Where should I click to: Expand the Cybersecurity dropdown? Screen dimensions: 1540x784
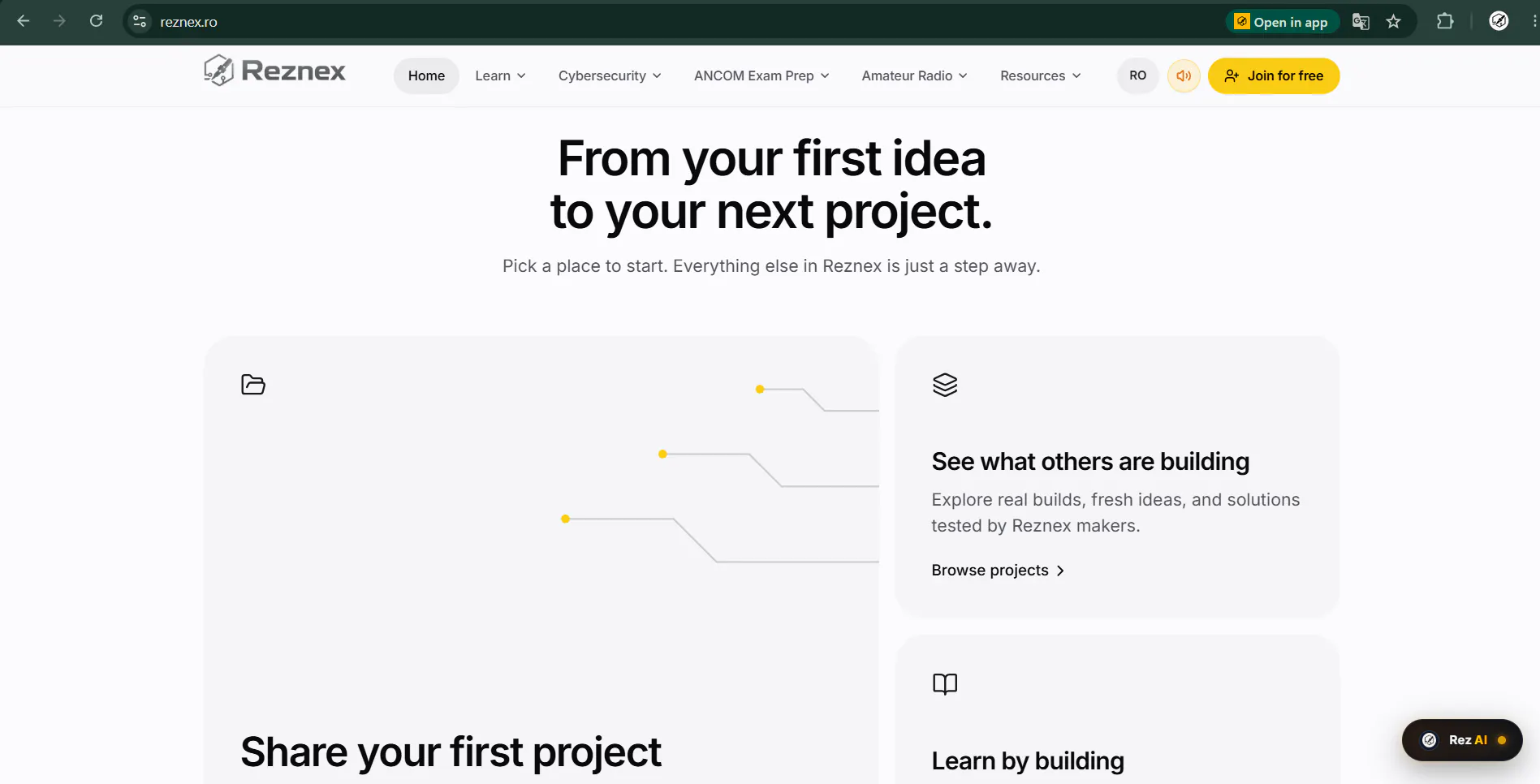(610, 75)
